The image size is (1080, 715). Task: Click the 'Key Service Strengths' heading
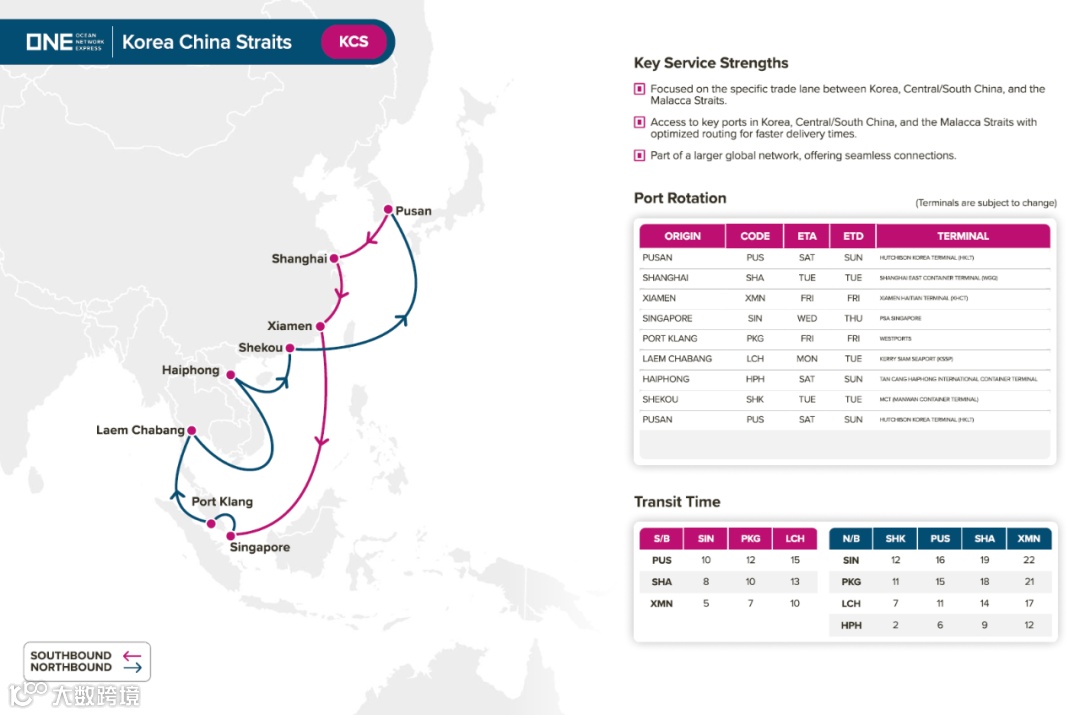711,63
